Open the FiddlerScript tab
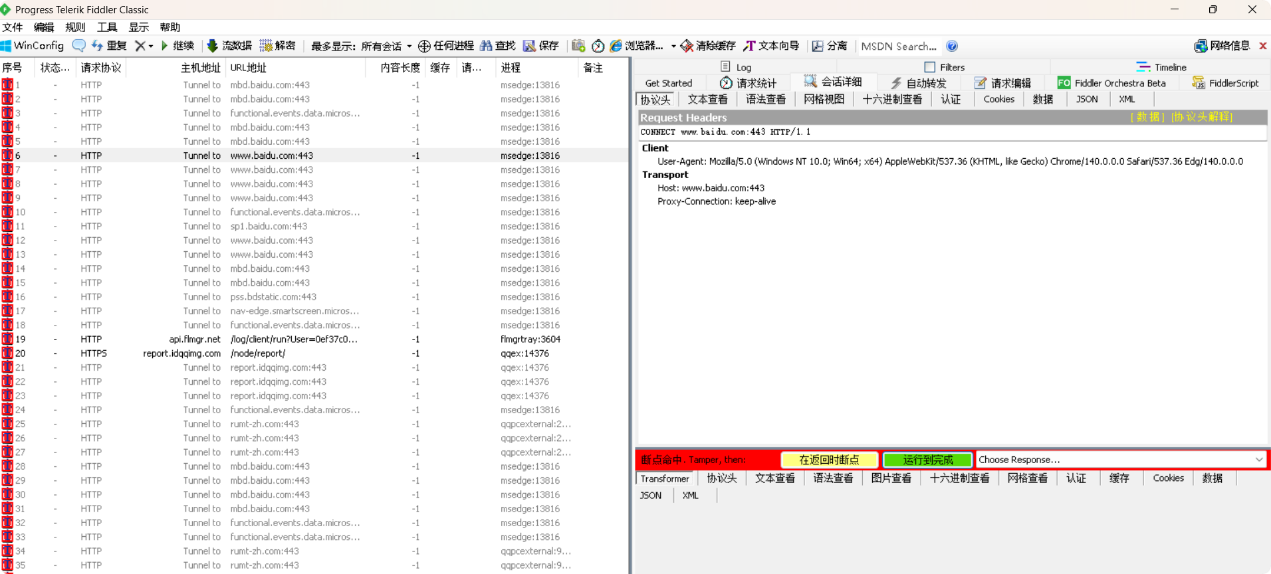 [1226, 83]
